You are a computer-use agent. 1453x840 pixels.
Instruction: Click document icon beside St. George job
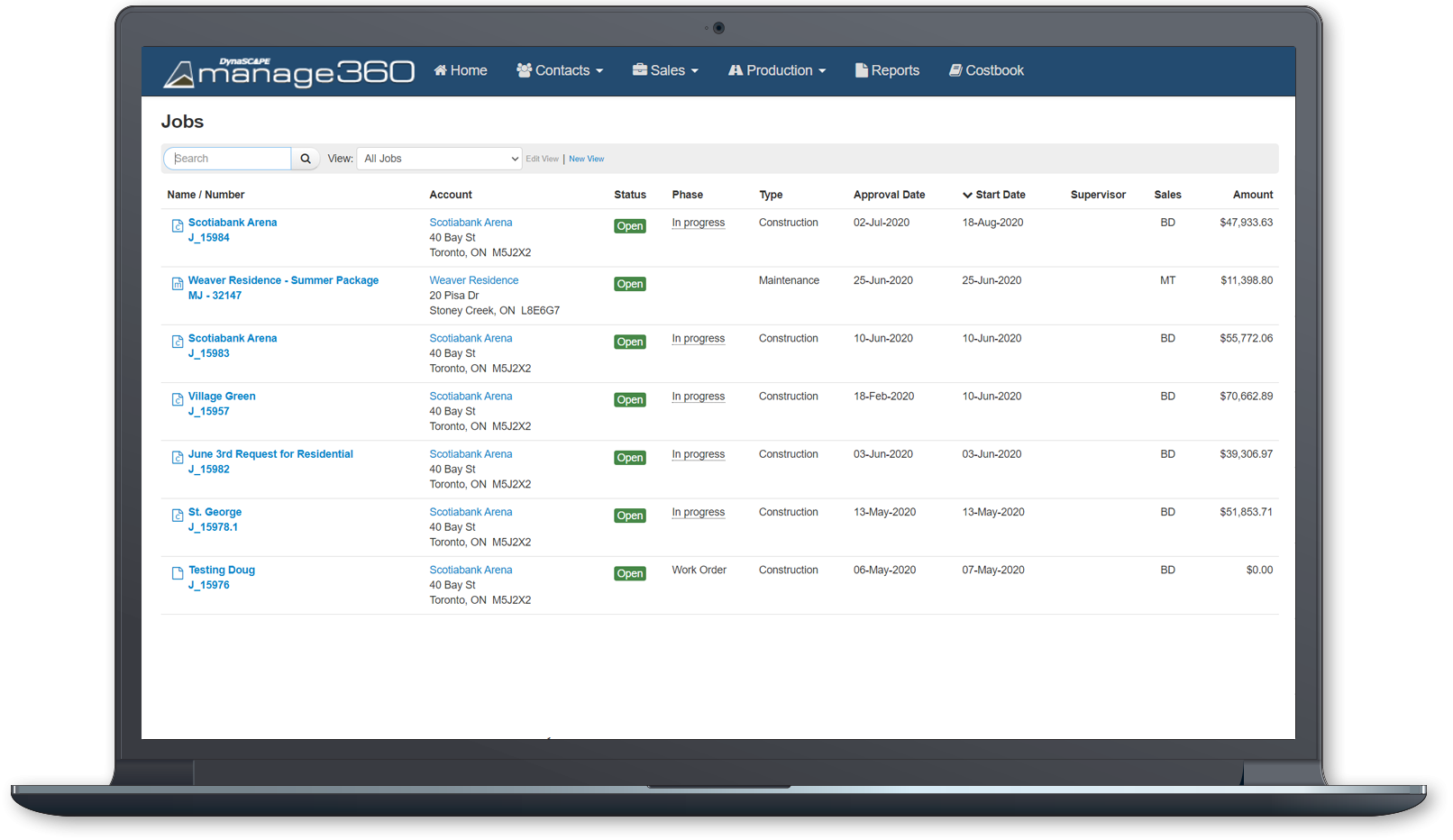tap(178, 516)
